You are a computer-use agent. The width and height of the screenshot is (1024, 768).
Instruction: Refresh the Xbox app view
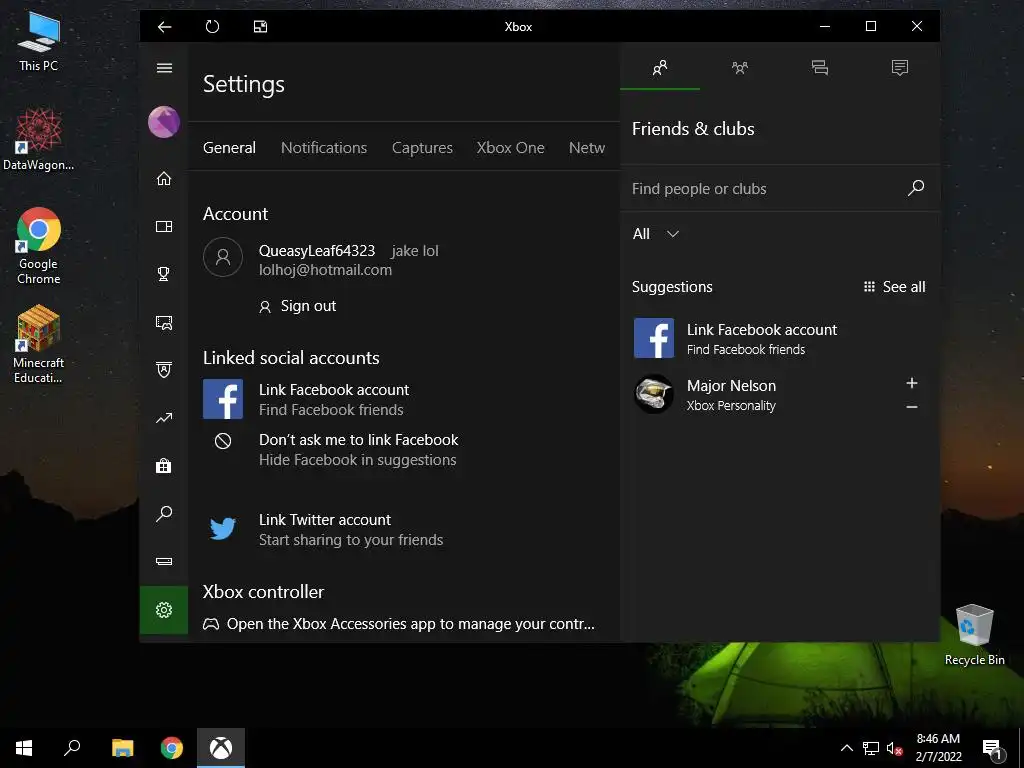(212, 27)
